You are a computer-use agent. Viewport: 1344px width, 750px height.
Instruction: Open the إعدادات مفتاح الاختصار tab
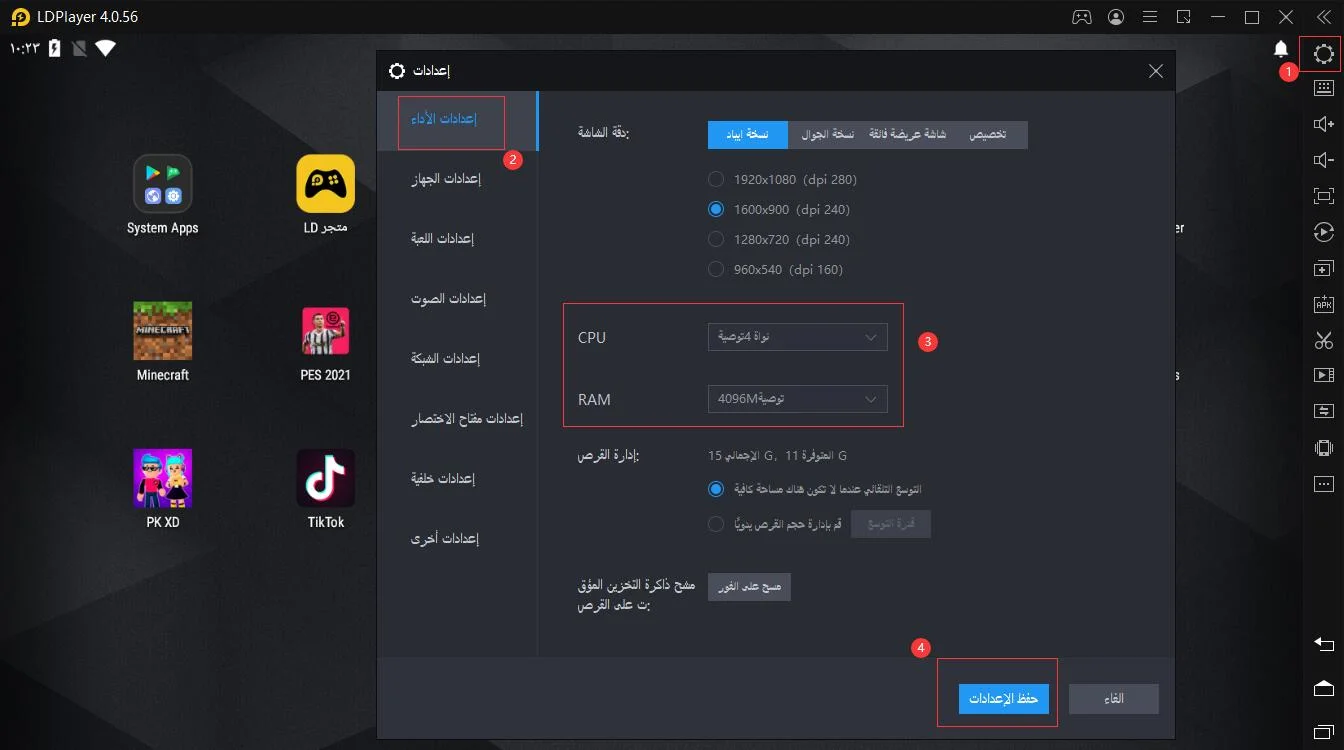(467, 419)
